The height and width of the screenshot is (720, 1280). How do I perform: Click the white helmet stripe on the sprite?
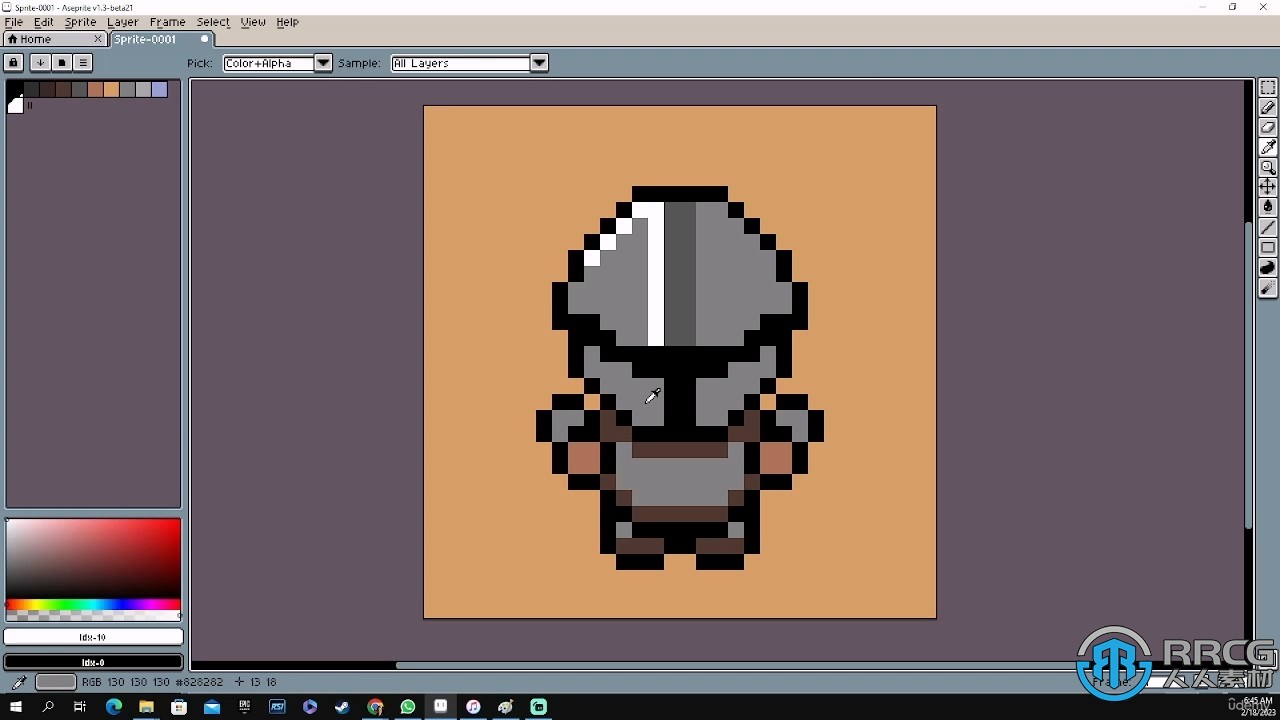tap(656, 274)
